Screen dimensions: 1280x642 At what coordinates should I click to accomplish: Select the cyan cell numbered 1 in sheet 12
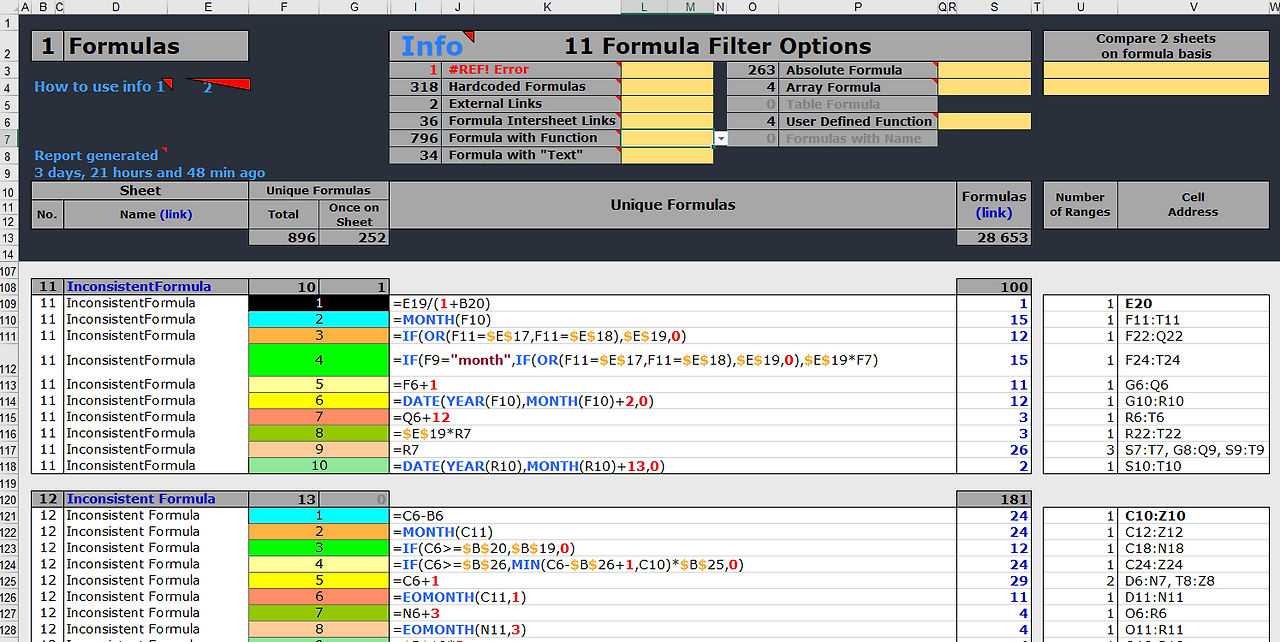pyautogui.click(x=319, y=515)
